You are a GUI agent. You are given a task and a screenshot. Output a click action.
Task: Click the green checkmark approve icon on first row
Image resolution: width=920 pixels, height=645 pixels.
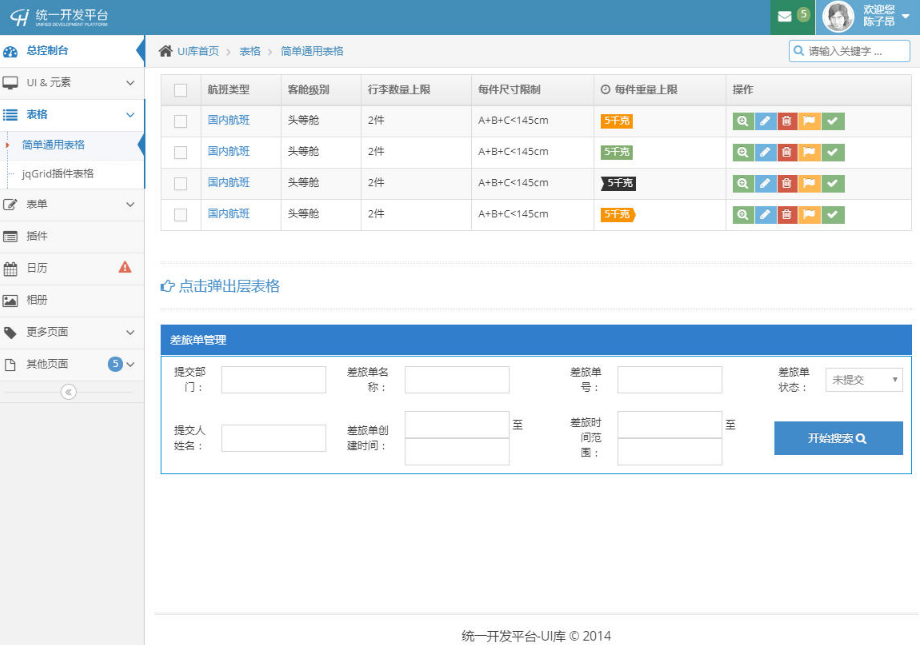coord(835,121)
